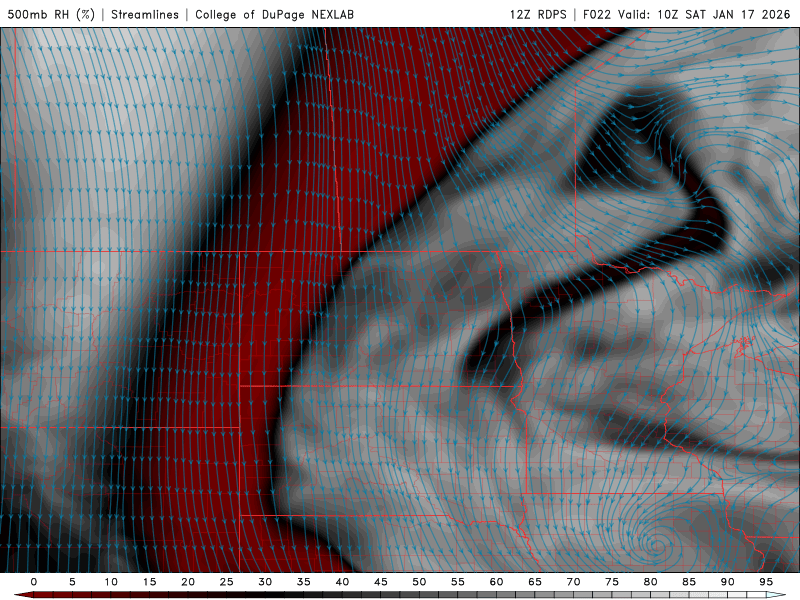Click the colorbar label "15"
Image resolution: width=800 pixels, height=600 pixels.
tap(149, 582)
